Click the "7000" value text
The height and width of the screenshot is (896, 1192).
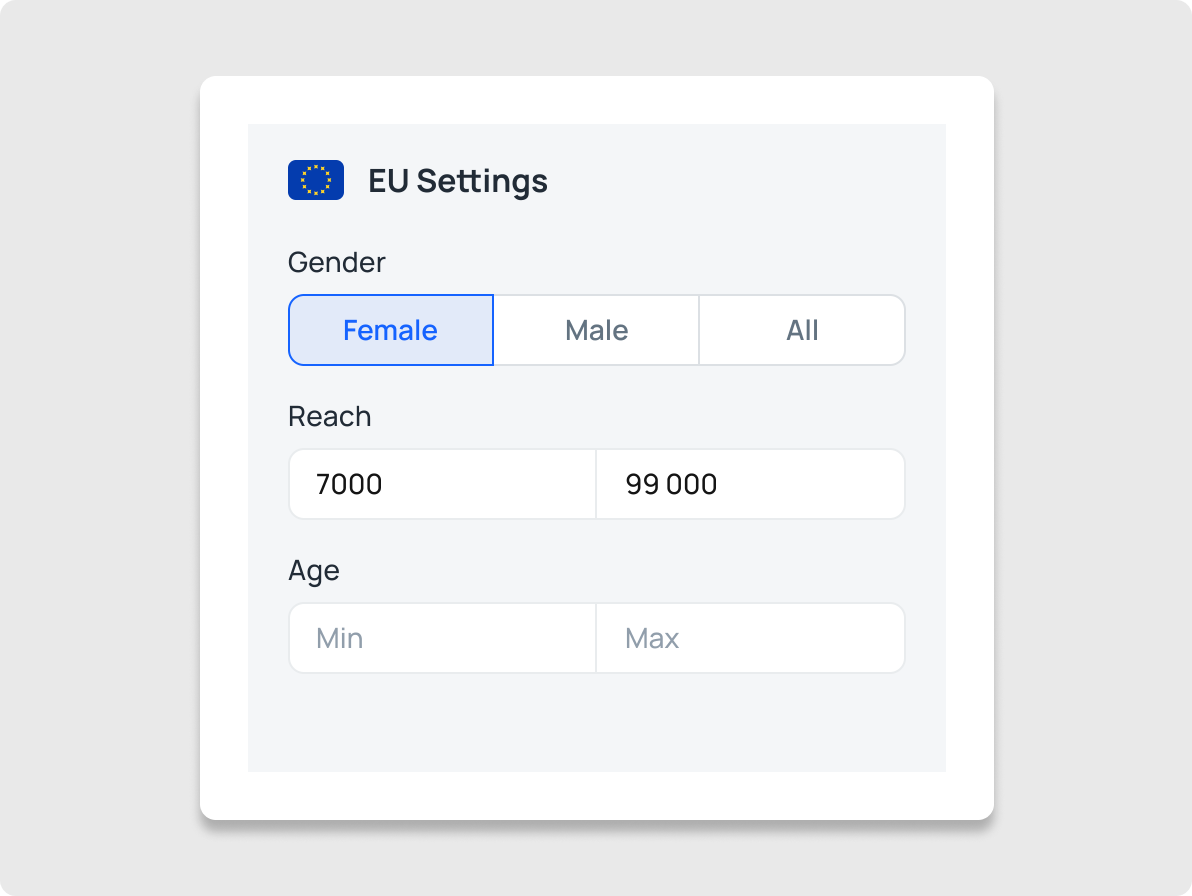349,484
